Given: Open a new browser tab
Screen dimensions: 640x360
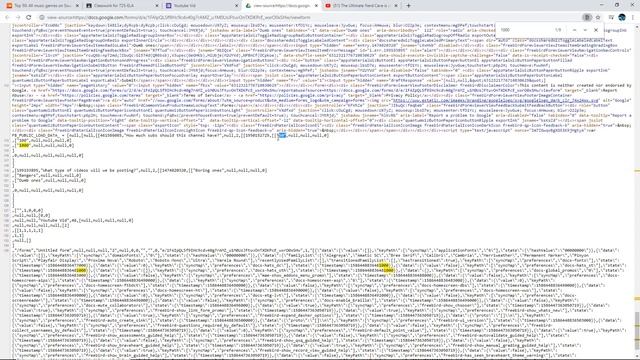Looking at the screenshot, I should 408,6.
